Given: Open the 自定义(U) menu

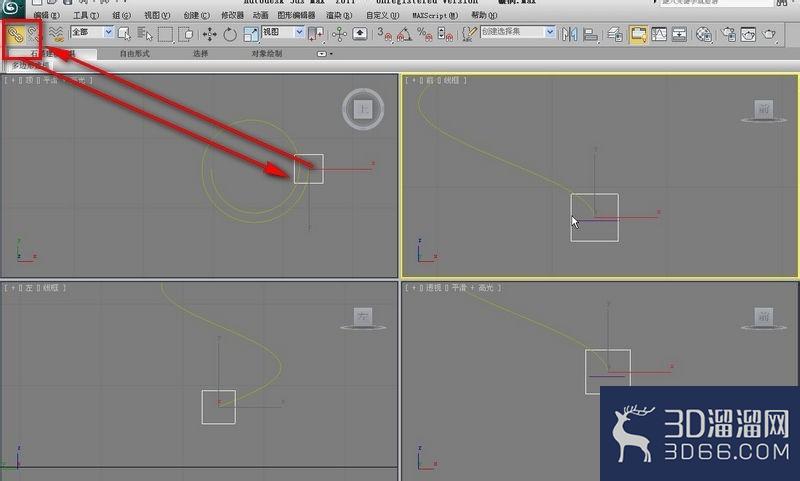Looking at the screenshot, I should [382, 15].
